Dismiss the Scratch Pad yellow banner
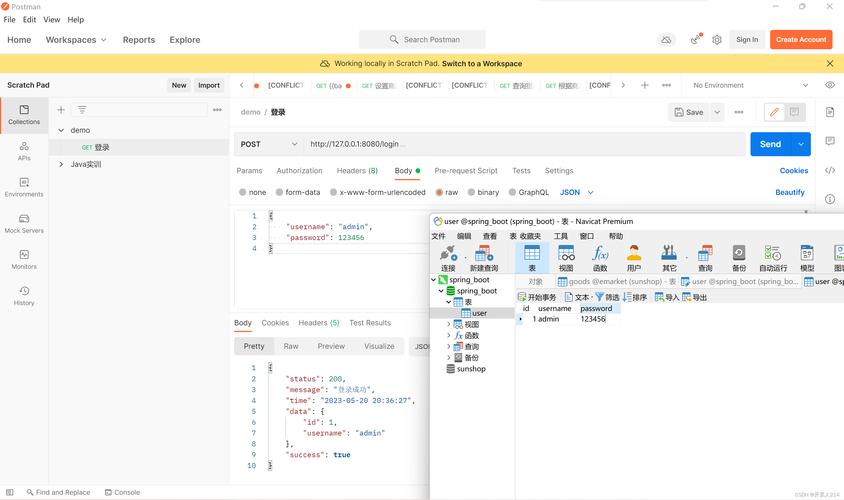 (829, 64)
